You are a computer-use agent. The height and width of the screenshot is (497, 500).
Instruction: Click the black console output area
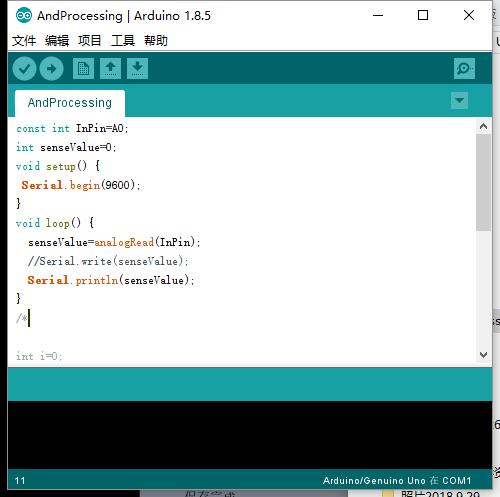pyautogui.click(x=250, y=435)
